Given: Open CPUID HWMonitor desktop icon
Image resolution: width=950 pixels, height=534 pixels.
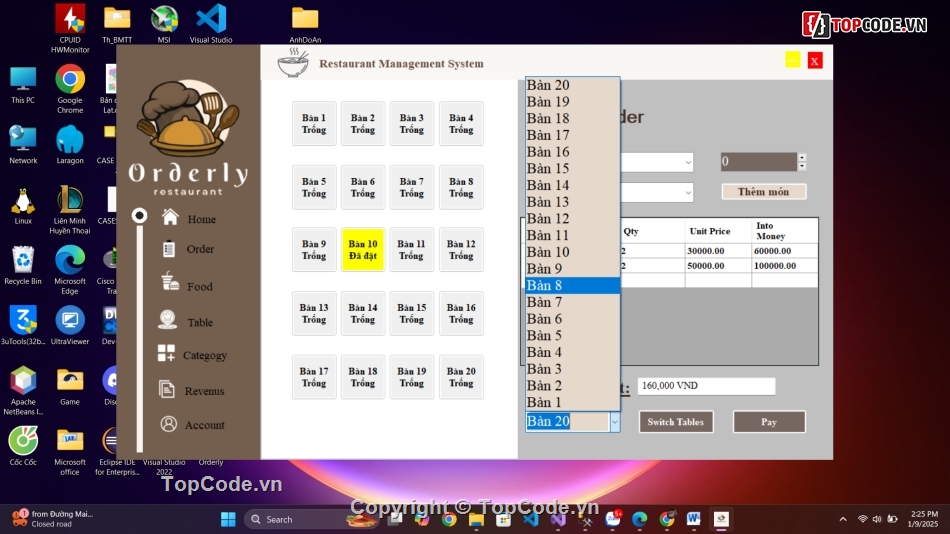Looking at the screenshot, I should pos(70,28).
